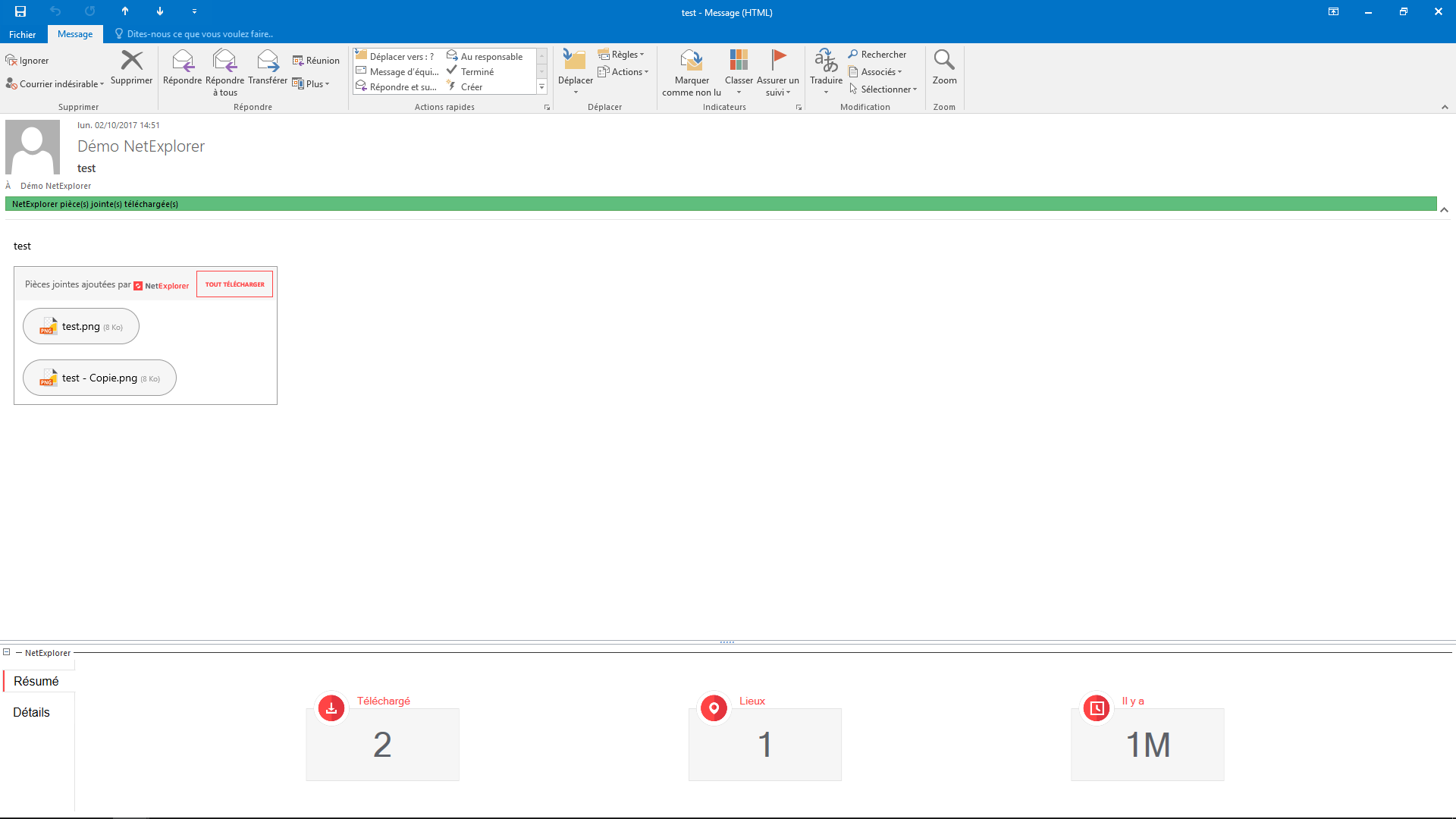Screen dimensions: 1456x819
Task: Click the NetExplorer logo link
Action: 162,286
